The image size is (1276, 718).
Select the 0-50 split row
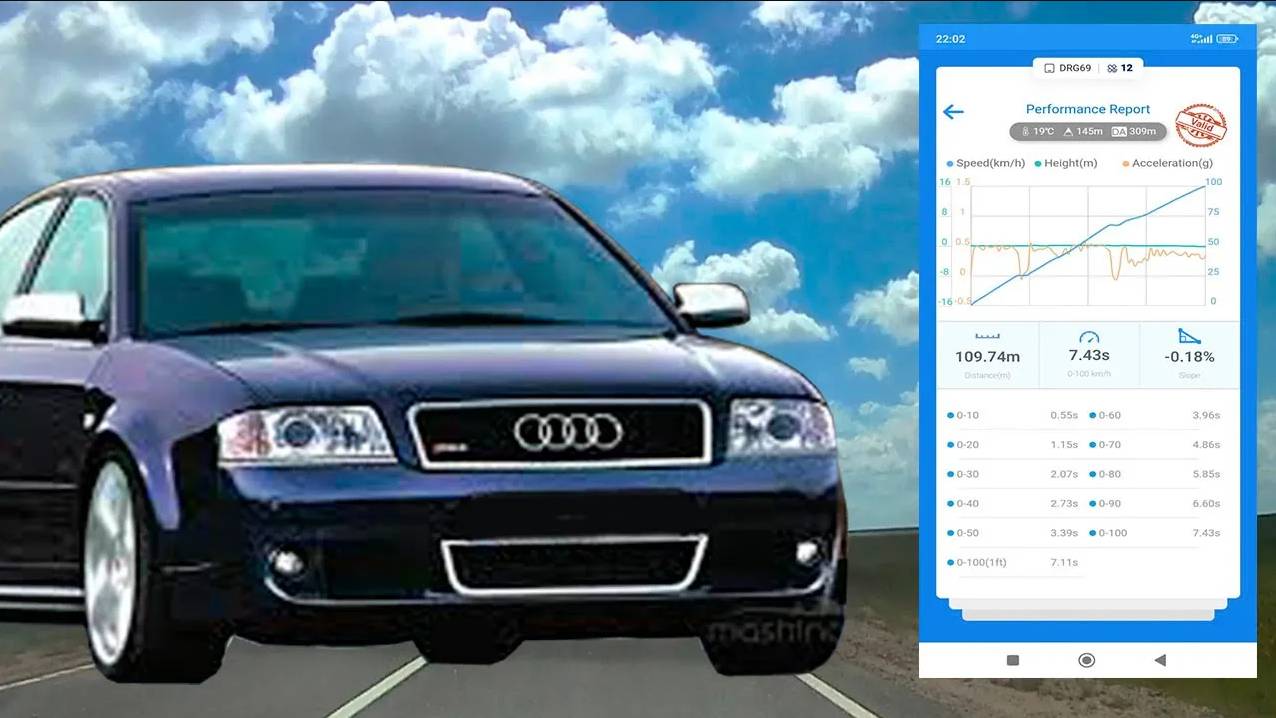click(1012, 533)
